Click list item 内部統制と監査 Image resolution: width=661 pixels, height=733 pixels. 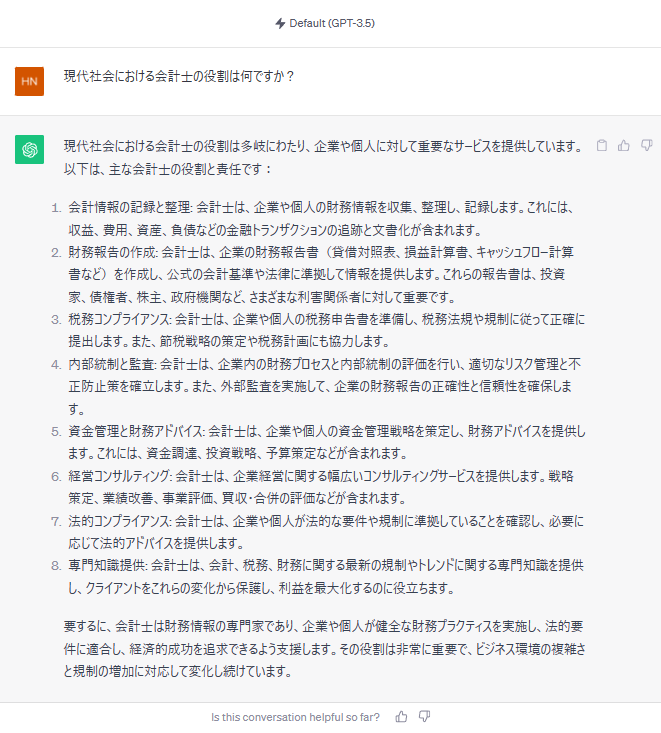[324, 386]
